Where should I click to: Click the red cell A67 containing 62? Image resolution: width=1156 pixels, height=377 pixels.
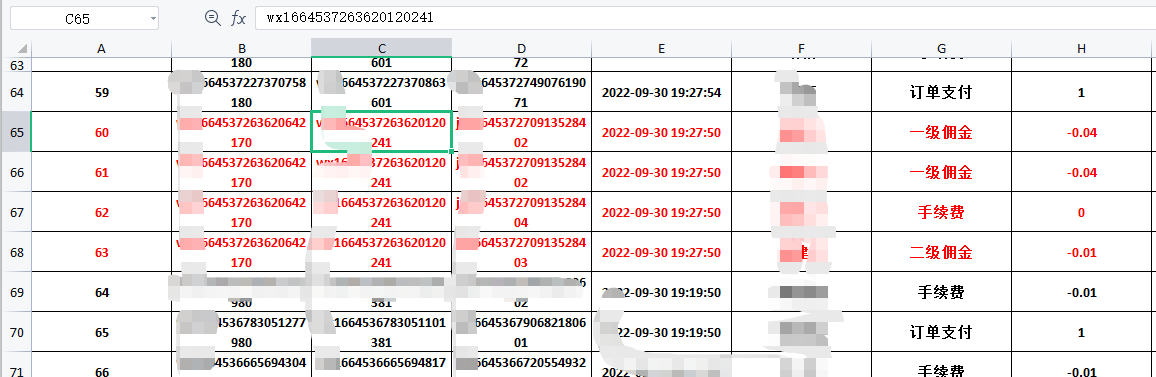pyautogui.click(x=102, y=212)
